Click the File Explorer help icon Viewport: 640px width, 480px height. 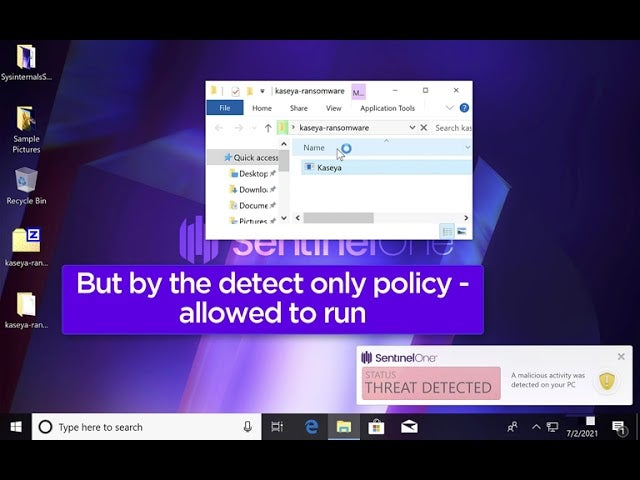click(x=464, y=108)
